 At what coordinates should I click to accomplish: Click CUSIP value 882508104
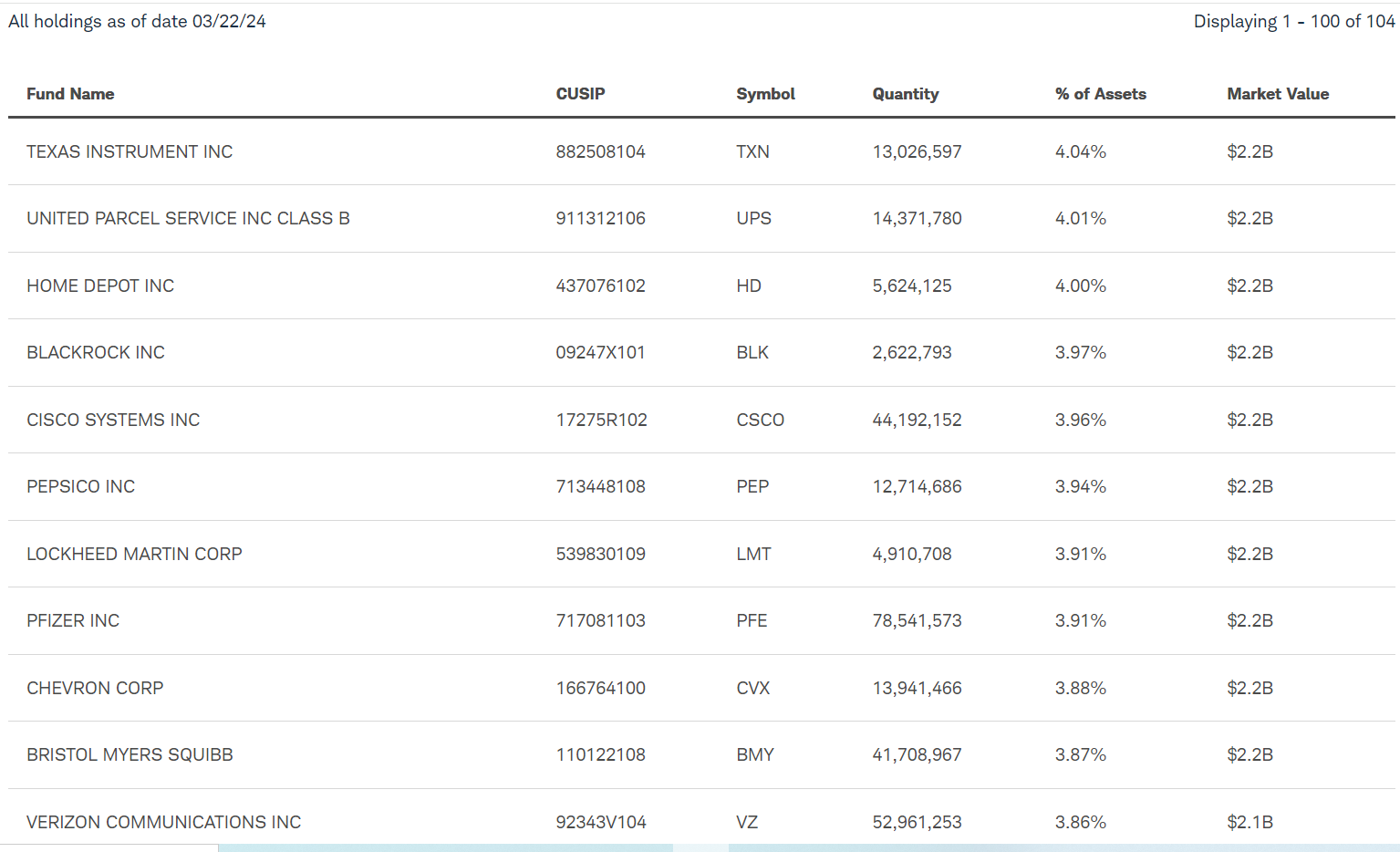(x=600, y=151)
